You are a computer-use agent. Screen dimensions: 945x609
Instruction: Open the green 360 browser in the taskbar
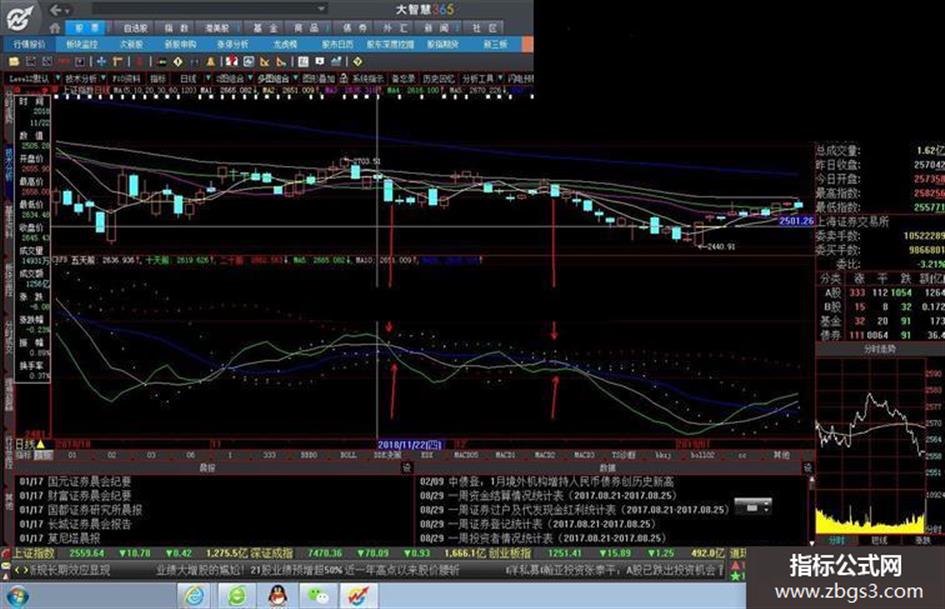236,596
